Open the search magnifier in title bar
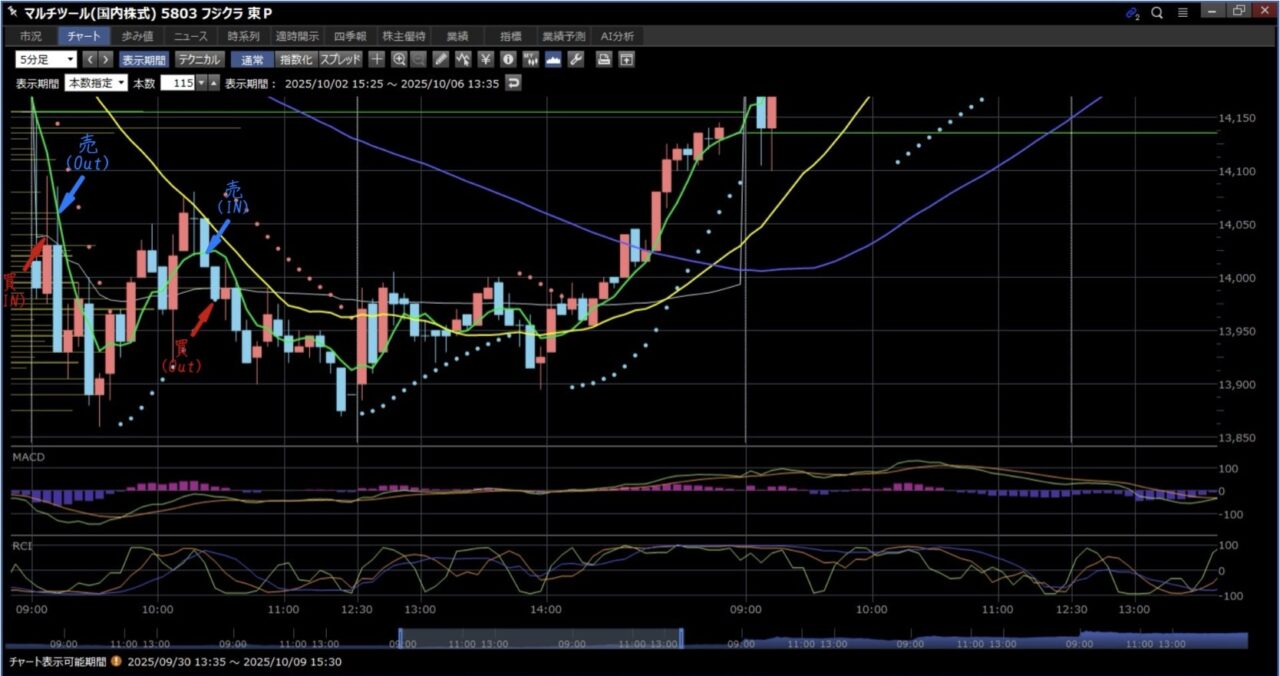This screenshot has width=1280, height=676. 1157,13
